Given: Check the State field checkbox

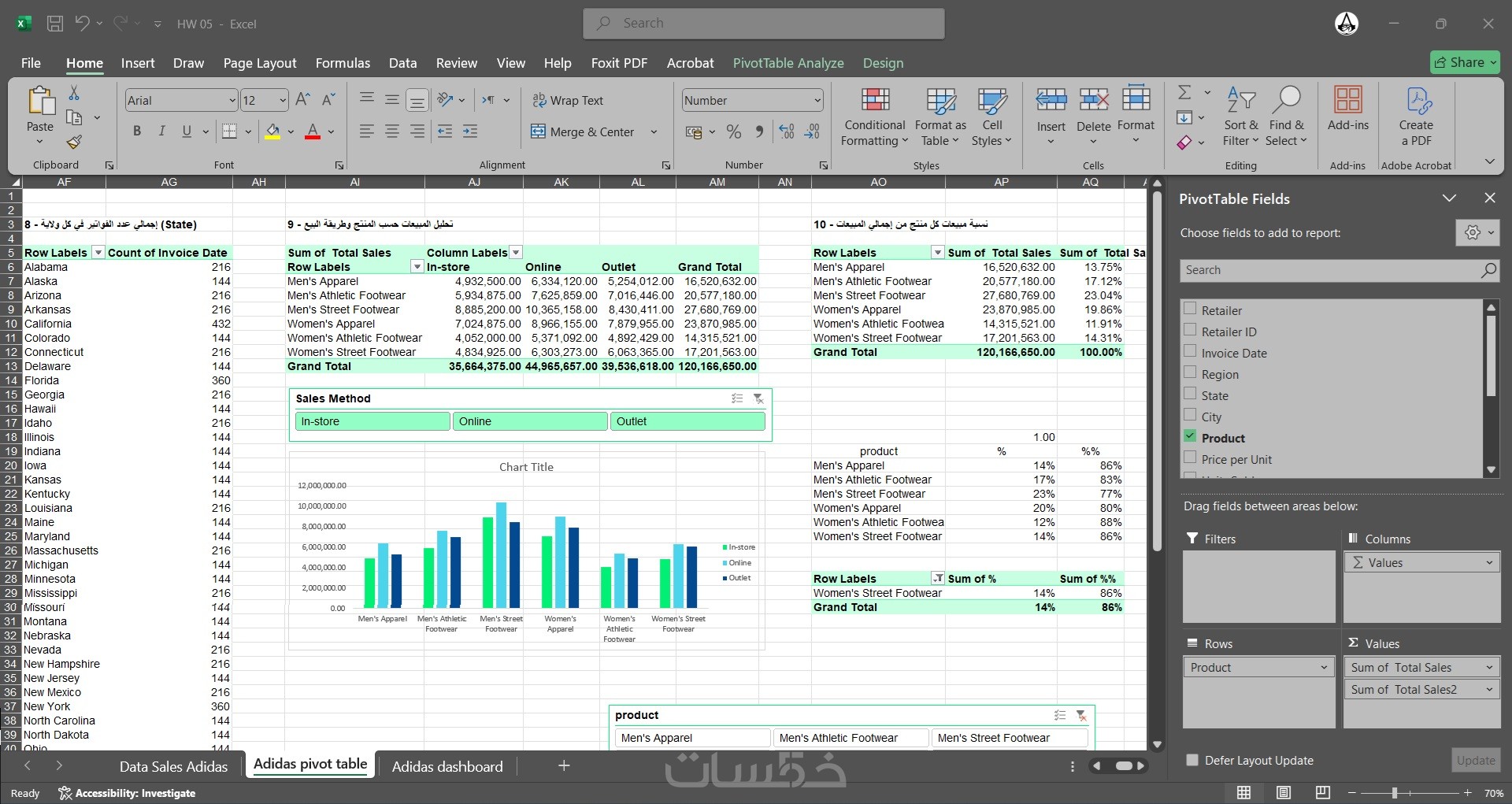Looking at the screenshot, I should click(1190, 394).
